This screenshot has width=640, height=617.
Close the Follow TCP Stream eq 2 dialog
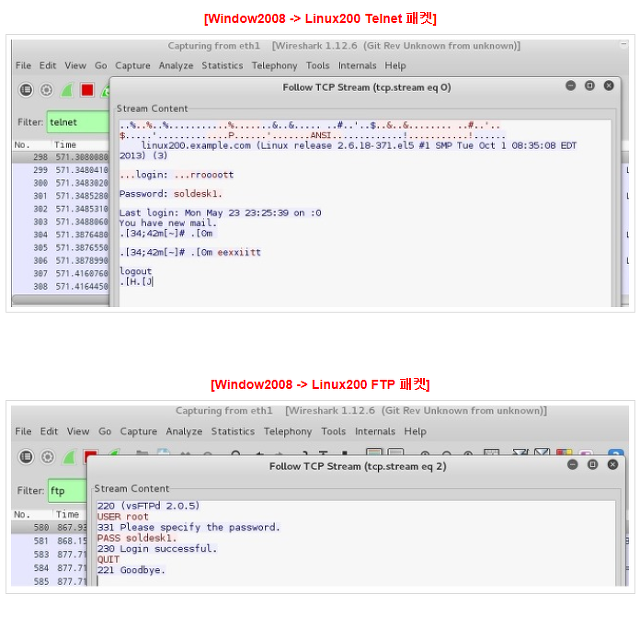(x=612, y=464)
